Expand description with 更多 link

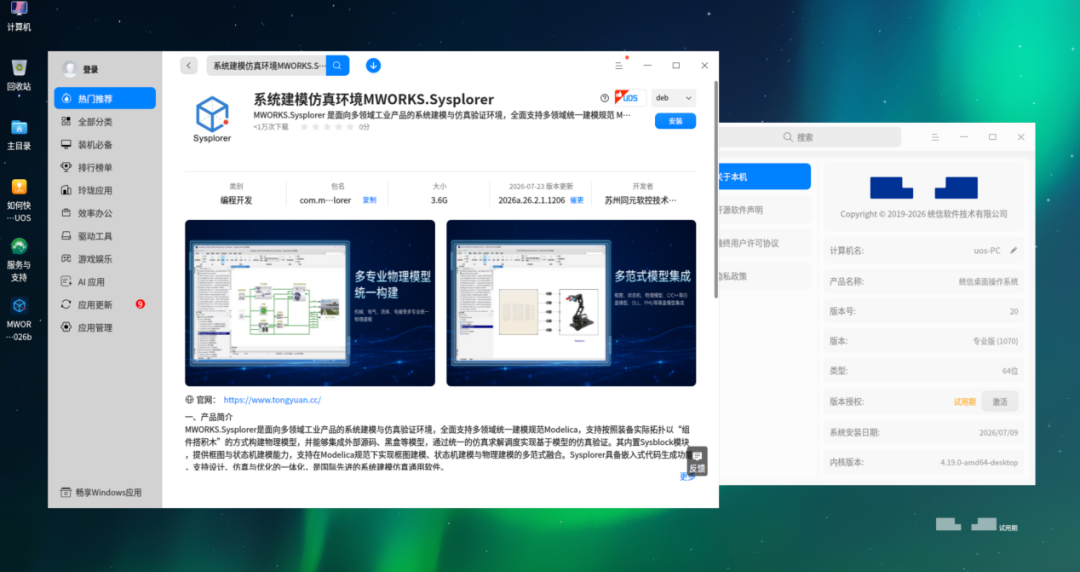(687, 477)
